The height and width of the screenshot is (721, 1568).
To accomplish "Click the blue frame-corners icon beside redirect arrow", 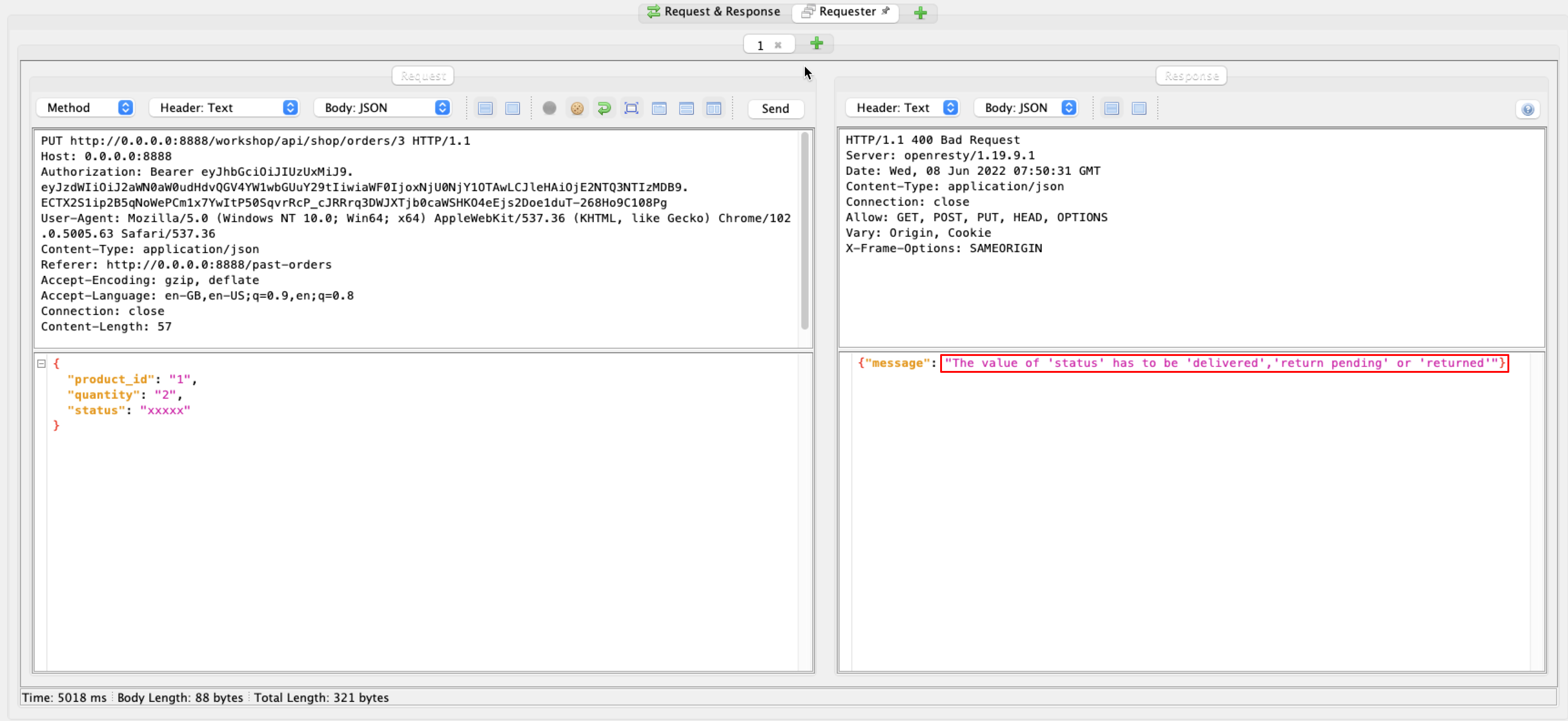I will 631,108.
